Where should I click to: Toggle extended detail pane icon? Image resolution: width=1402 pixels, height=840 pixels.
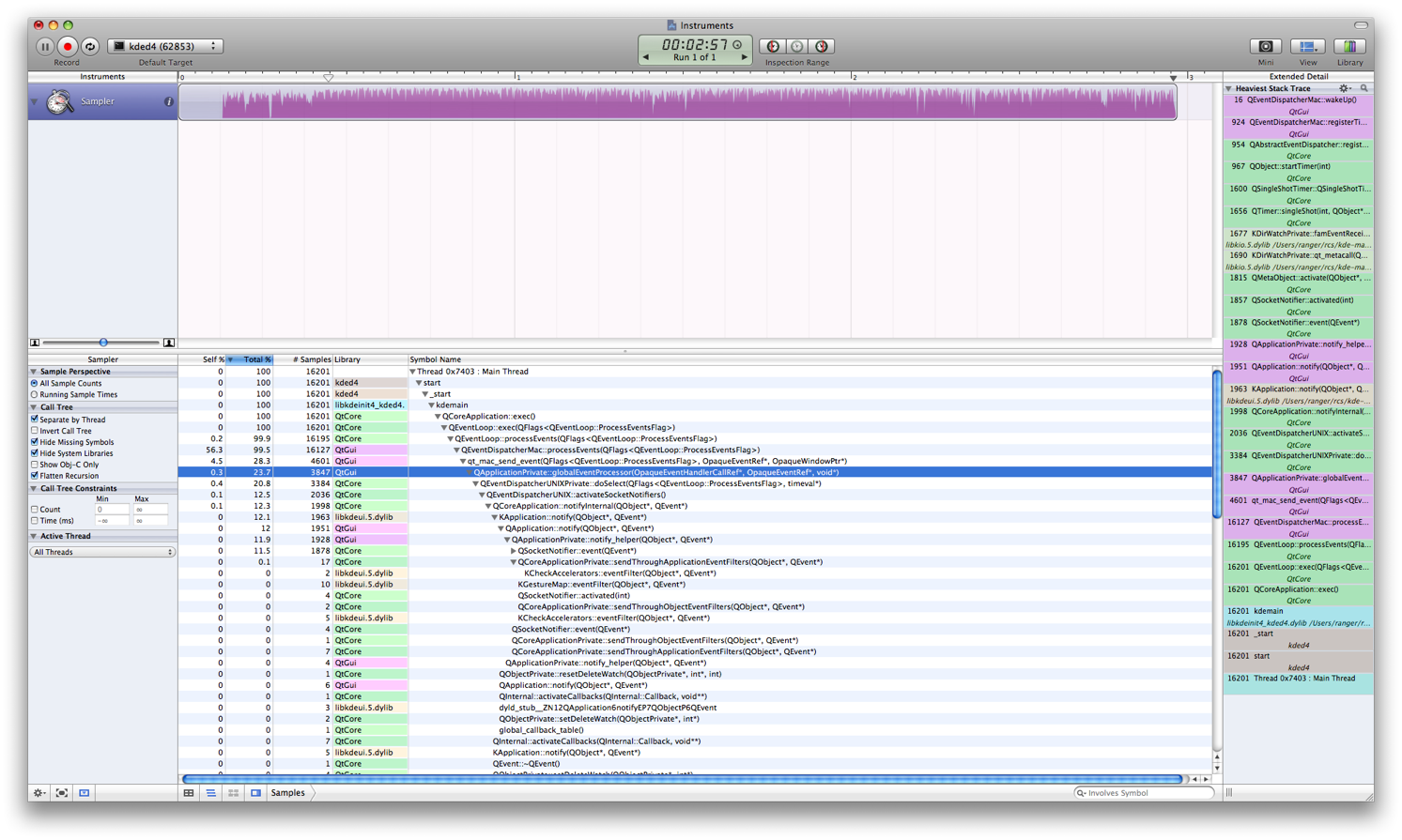pos(256,793)
